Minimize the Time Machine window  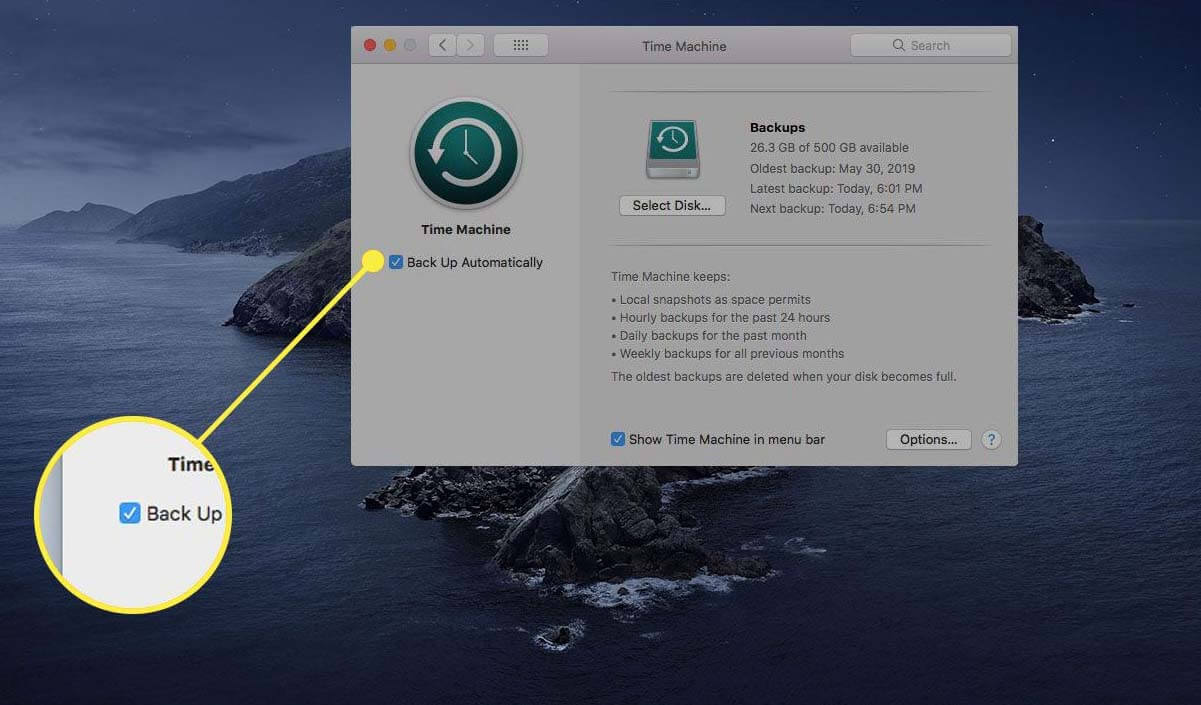pyautogui.click(x=390, y=45)
